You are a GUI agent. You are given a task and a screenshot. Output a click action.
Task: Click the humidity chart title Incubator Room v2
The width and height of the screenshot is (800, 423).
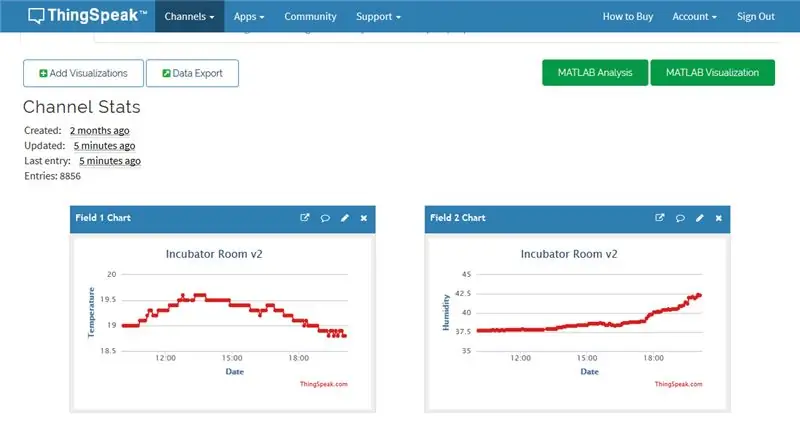point(569,254)
